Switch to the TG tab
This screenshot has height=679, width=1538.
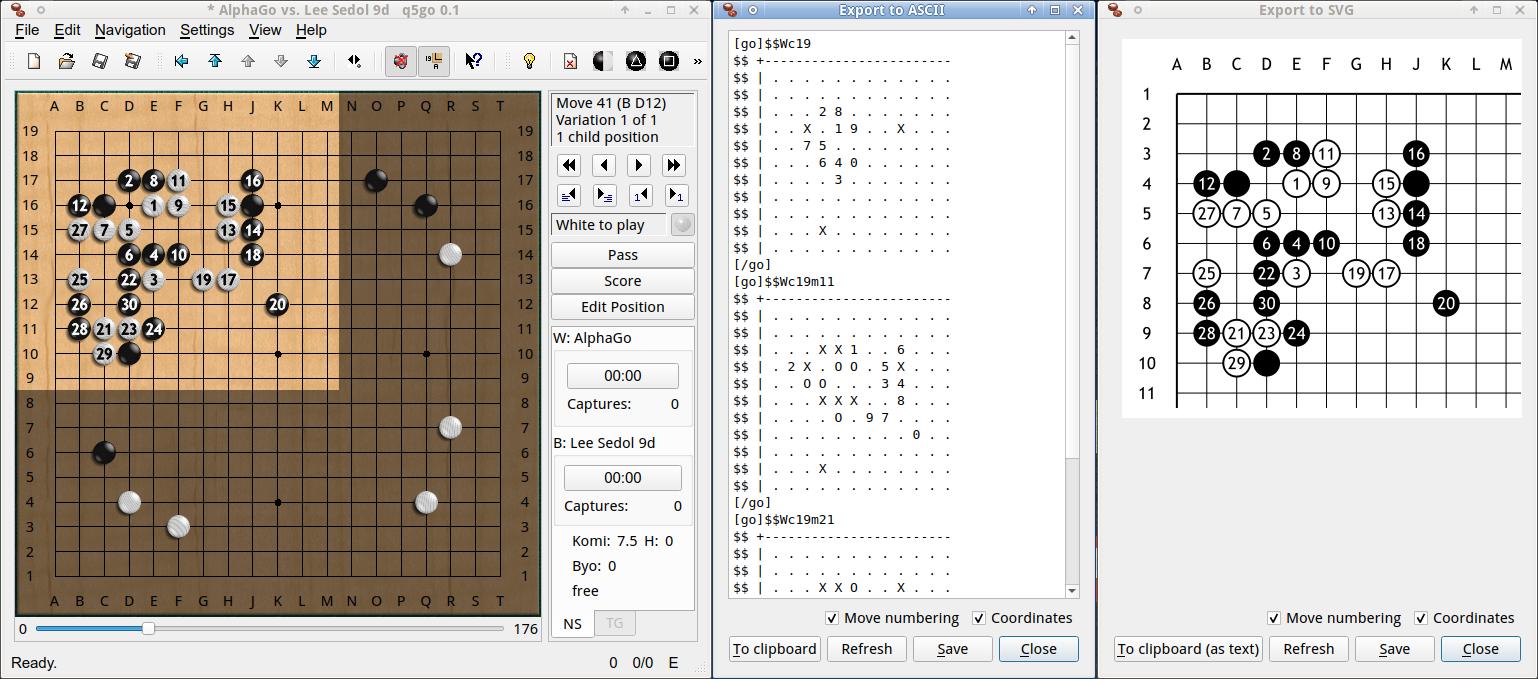(614, 623)
